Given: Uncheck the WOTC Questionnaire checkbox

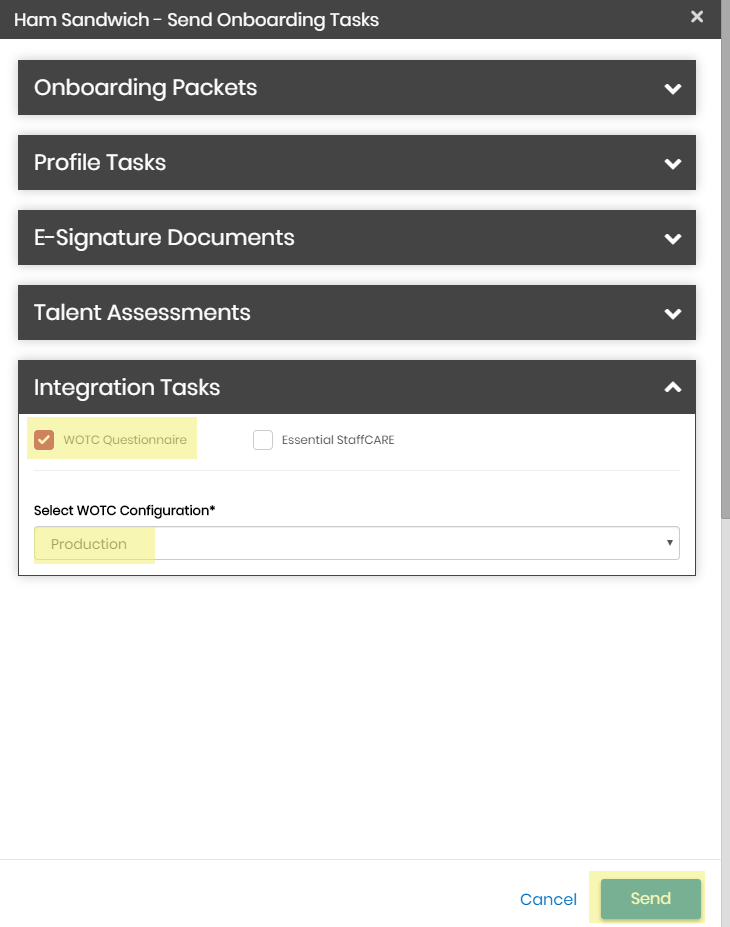Looking at the screenshot, I should tap(44, 440).
